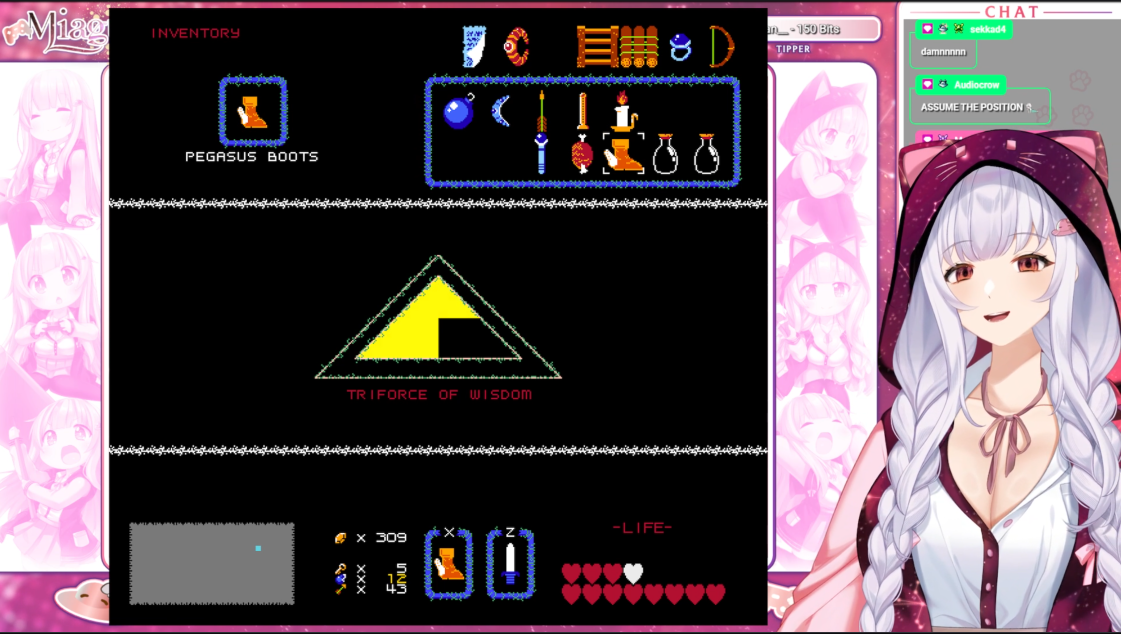The image size is (1121, 634).
Task: Select the second empty potion bottle
Action: 706,154
